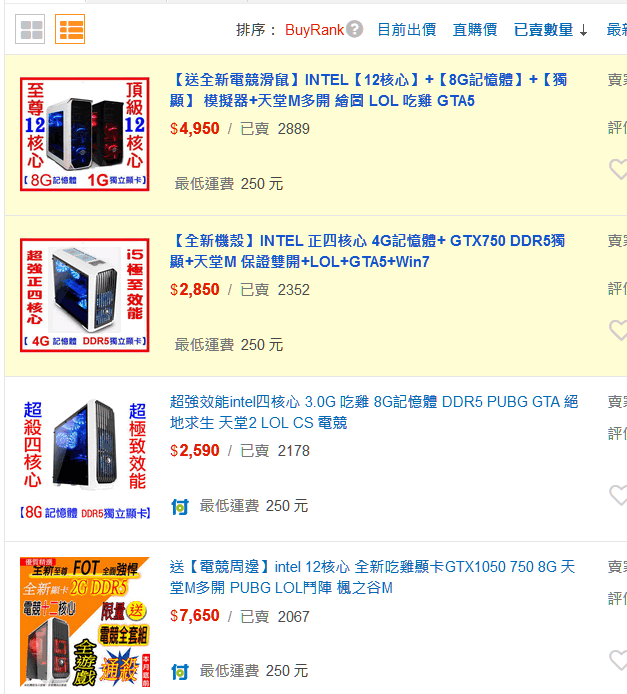This screenshot has height=694, width=627.
Task: Favorite the $2,590 quad-core PC heart icon
Action: click(619, 495)
